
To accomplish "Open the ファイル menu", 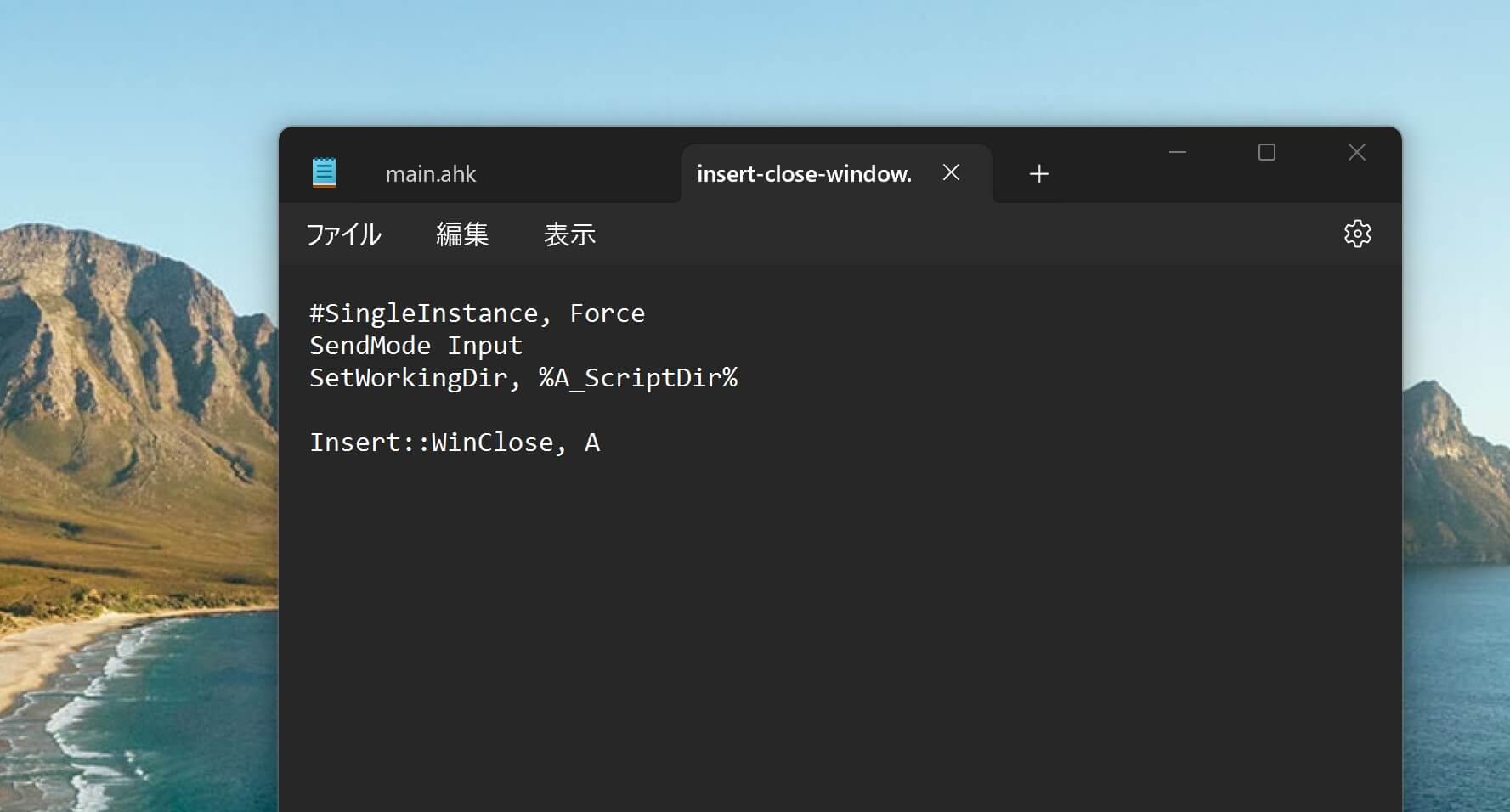I will point(343,234).
